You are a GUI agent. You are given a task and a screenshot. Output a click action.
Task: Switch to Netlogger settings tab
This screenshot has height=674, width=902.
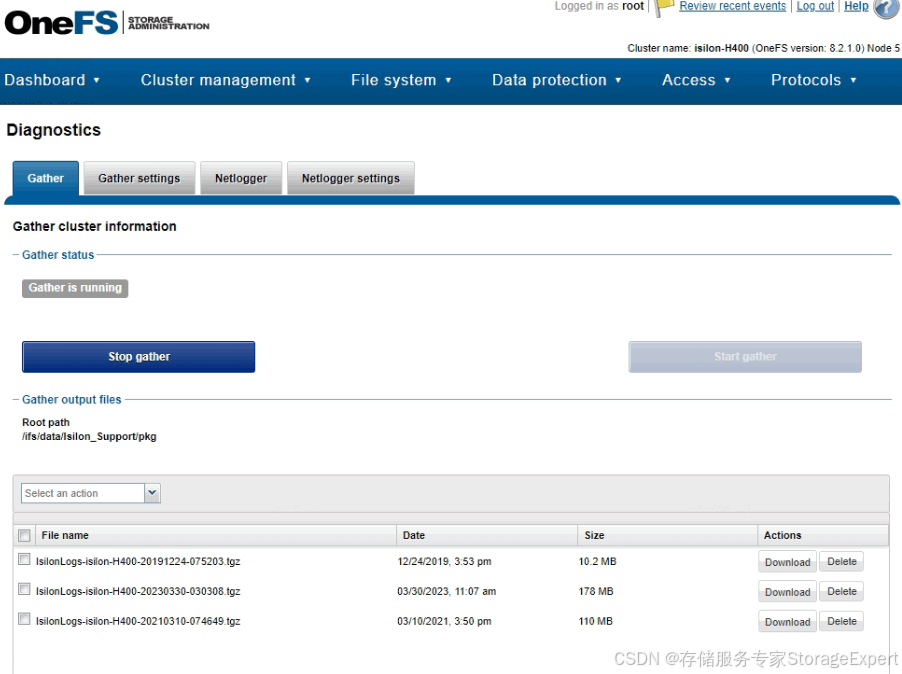[x=351, y=178]
